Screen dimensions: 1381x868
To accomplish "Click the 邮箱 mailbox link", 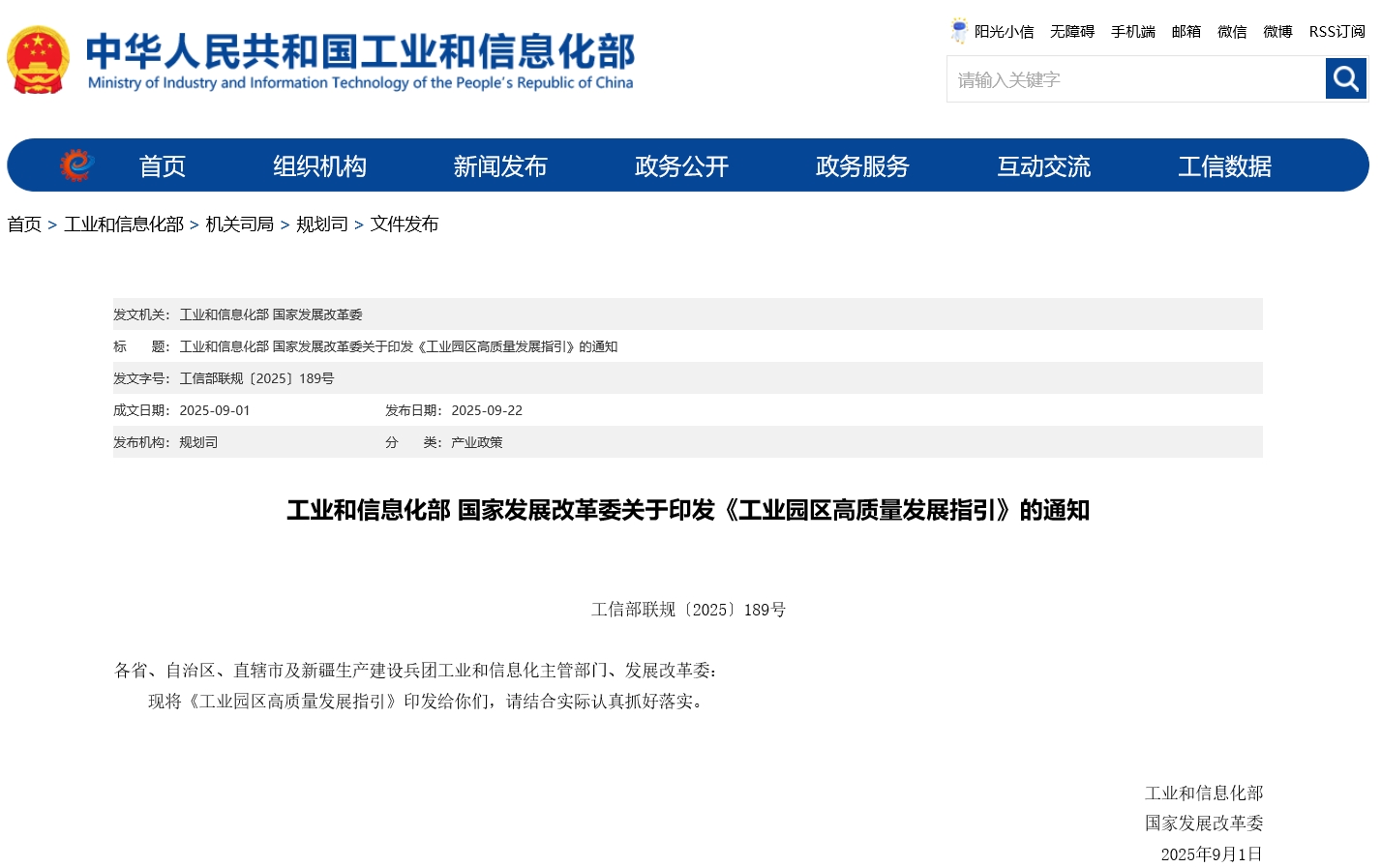I will 1186,32.
